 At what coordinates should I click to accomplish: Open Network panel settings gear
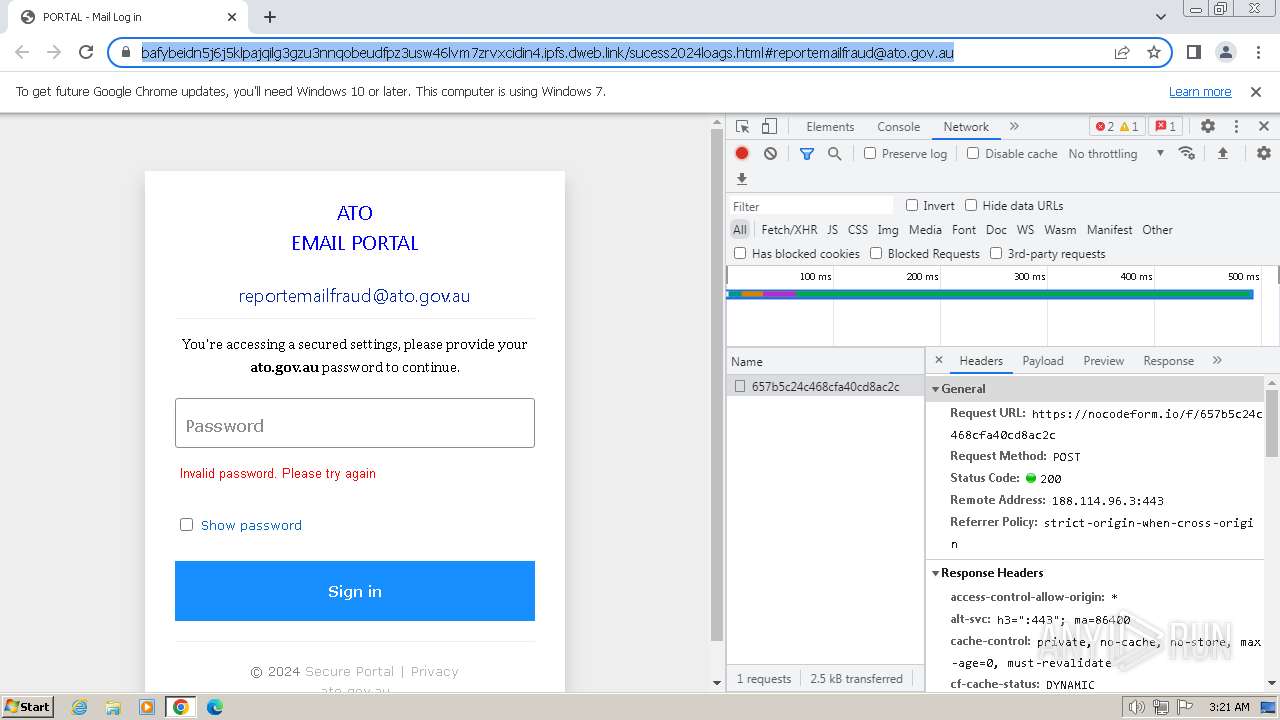(1264, 154)
